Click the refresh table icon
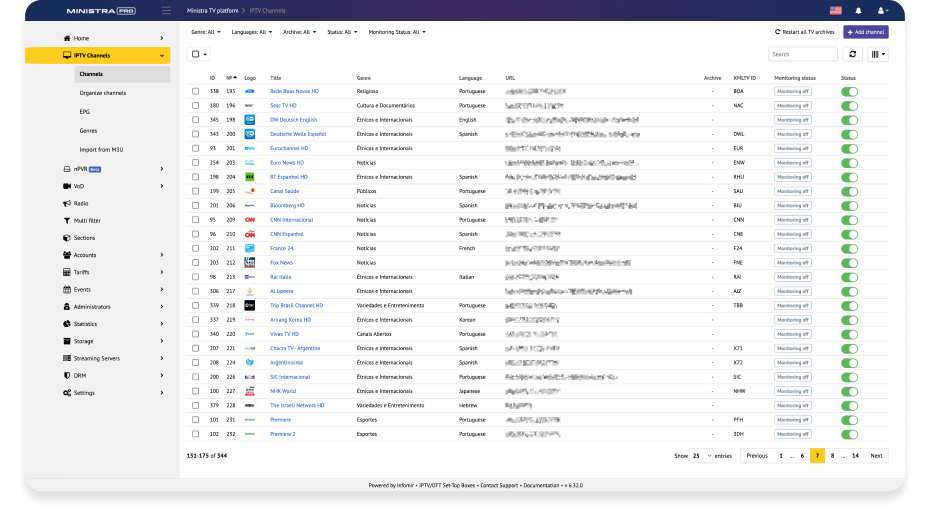Viewport: 930px width, 521px height. click(x=853, y=54)
